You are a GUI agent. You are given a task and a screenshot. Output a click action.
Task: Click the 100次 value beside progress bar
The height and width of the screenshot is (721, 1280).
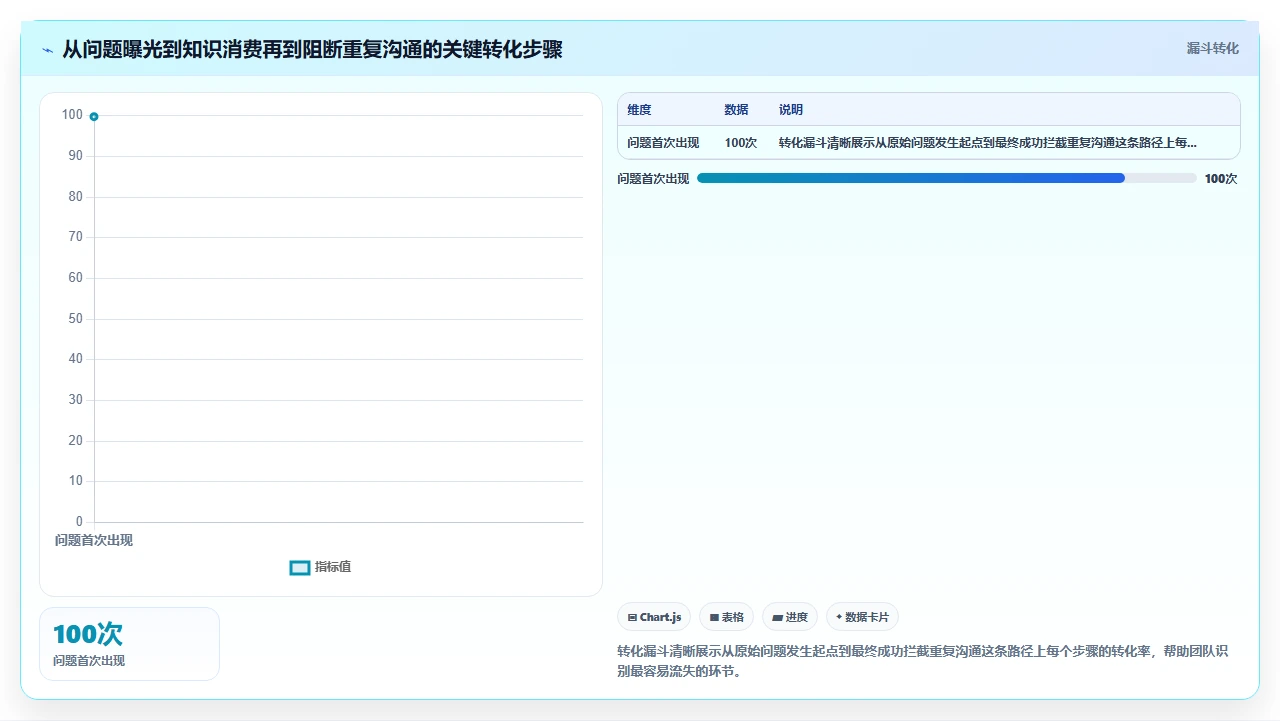(1221, 179)
